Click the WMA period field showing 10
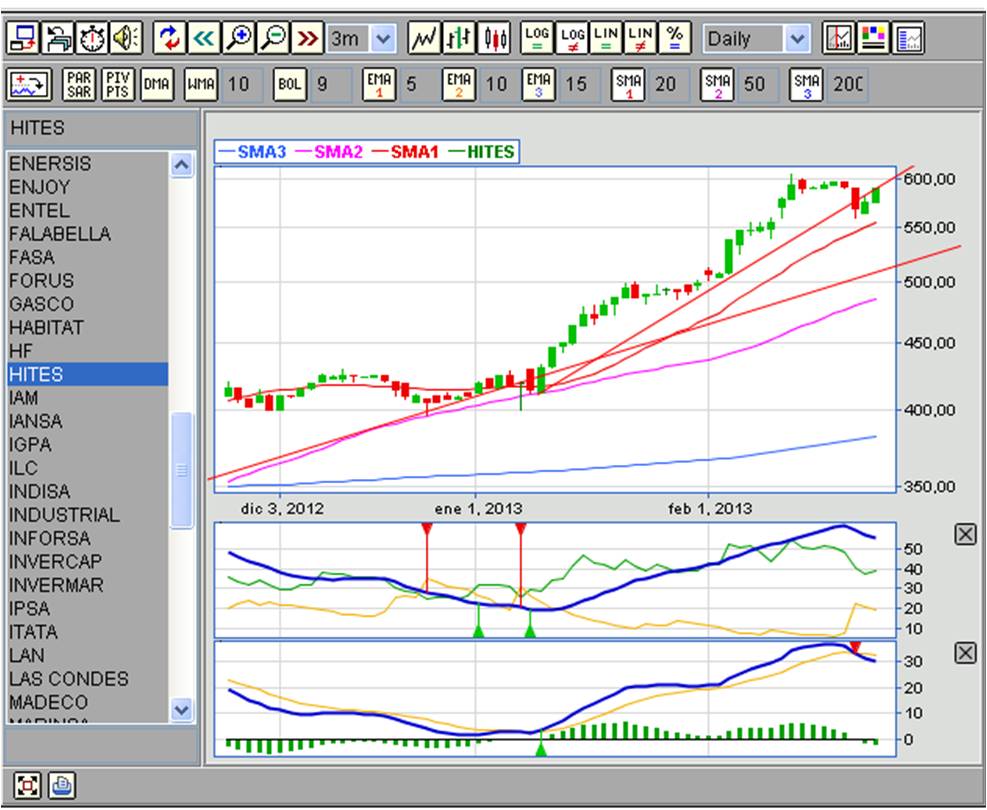The width and height of the screenshot is (987, 810). click(x=237, y=85)
